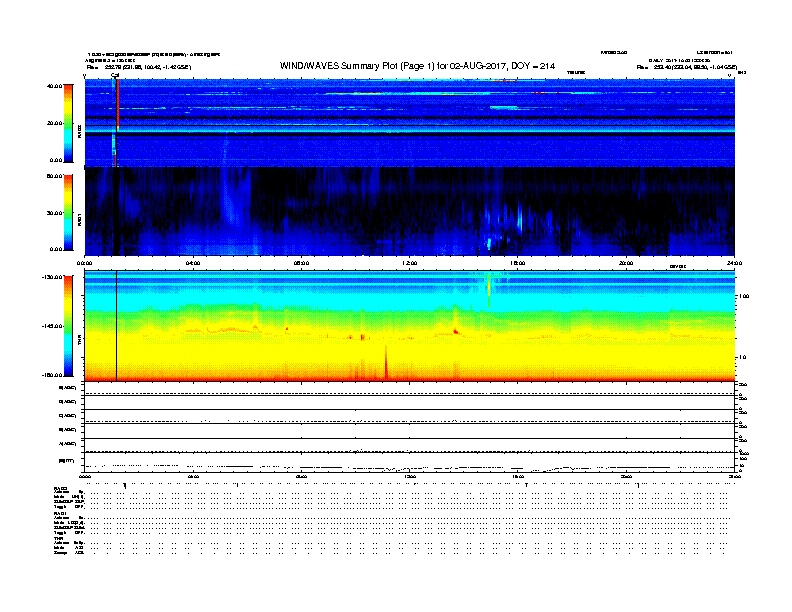Screen dimensions: 792x612
Task: Select the 30.00 label on RAD1 color scale
Action: coord(55,213)
